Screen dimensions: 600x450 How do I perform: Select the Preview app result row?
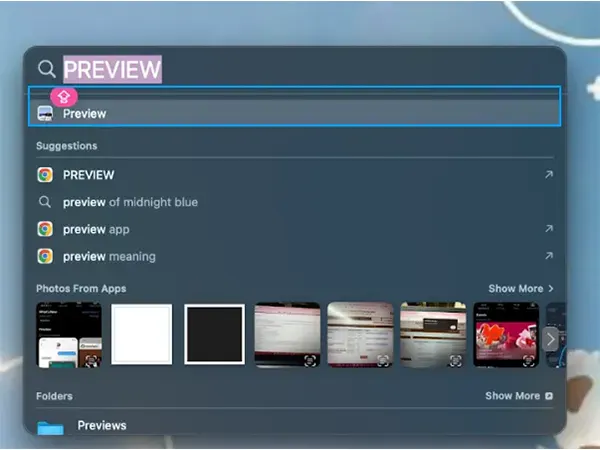pyautogui.click(x=295, y=113)
